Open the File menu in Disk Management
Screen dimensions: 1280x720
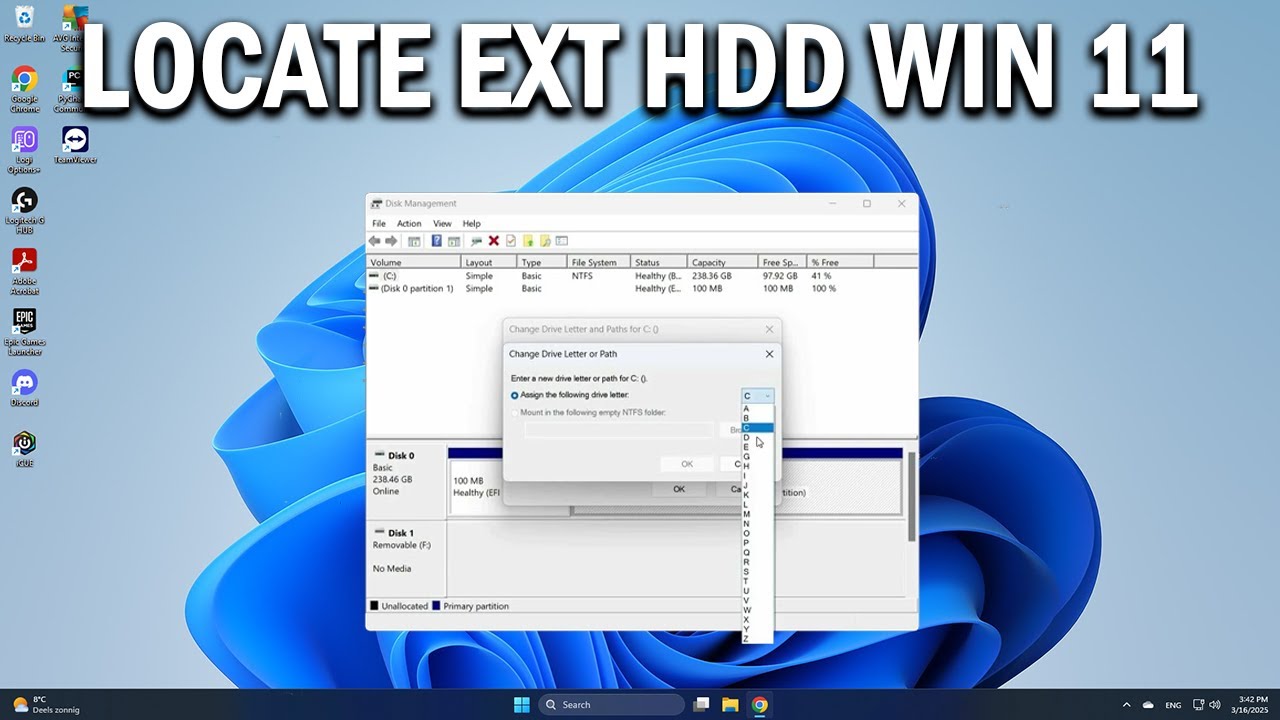click(x=379, y=224)
